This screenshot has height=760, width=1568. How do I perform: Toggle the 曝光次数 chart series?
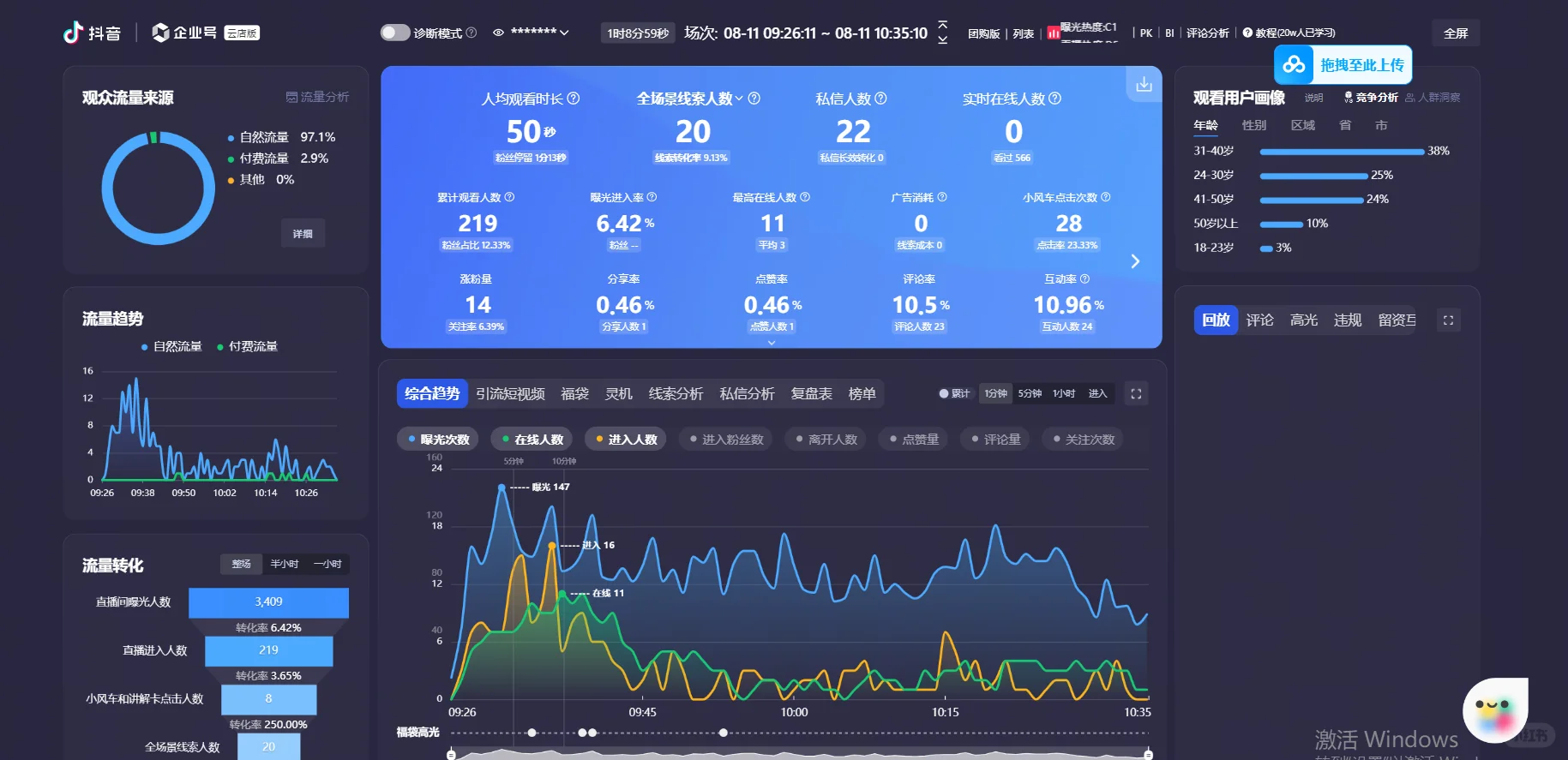click(x=439, y=440)
